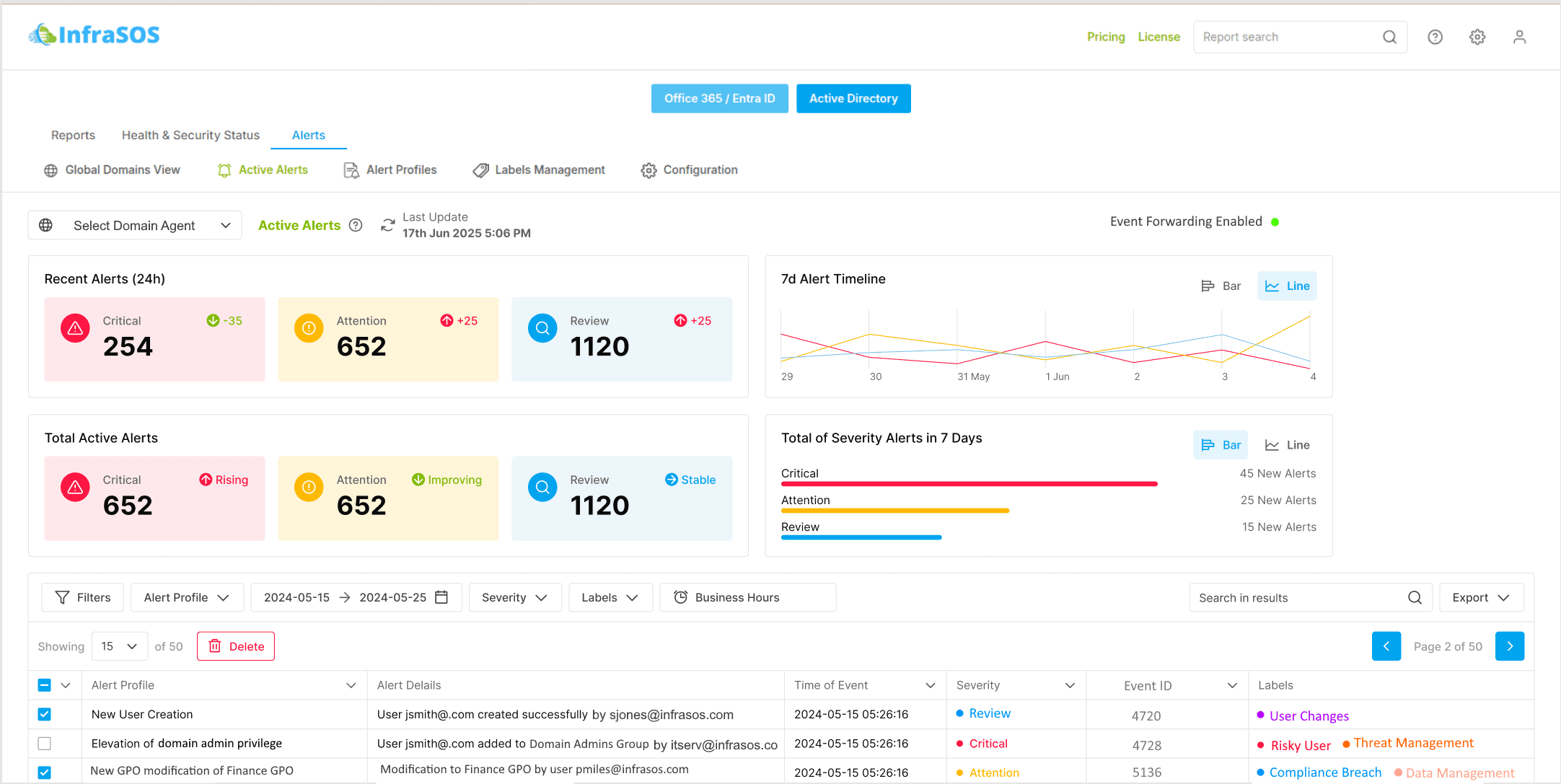Click the Report search magnifier icon
This screenshot has height=784, width=1561.
(1389, 37)
